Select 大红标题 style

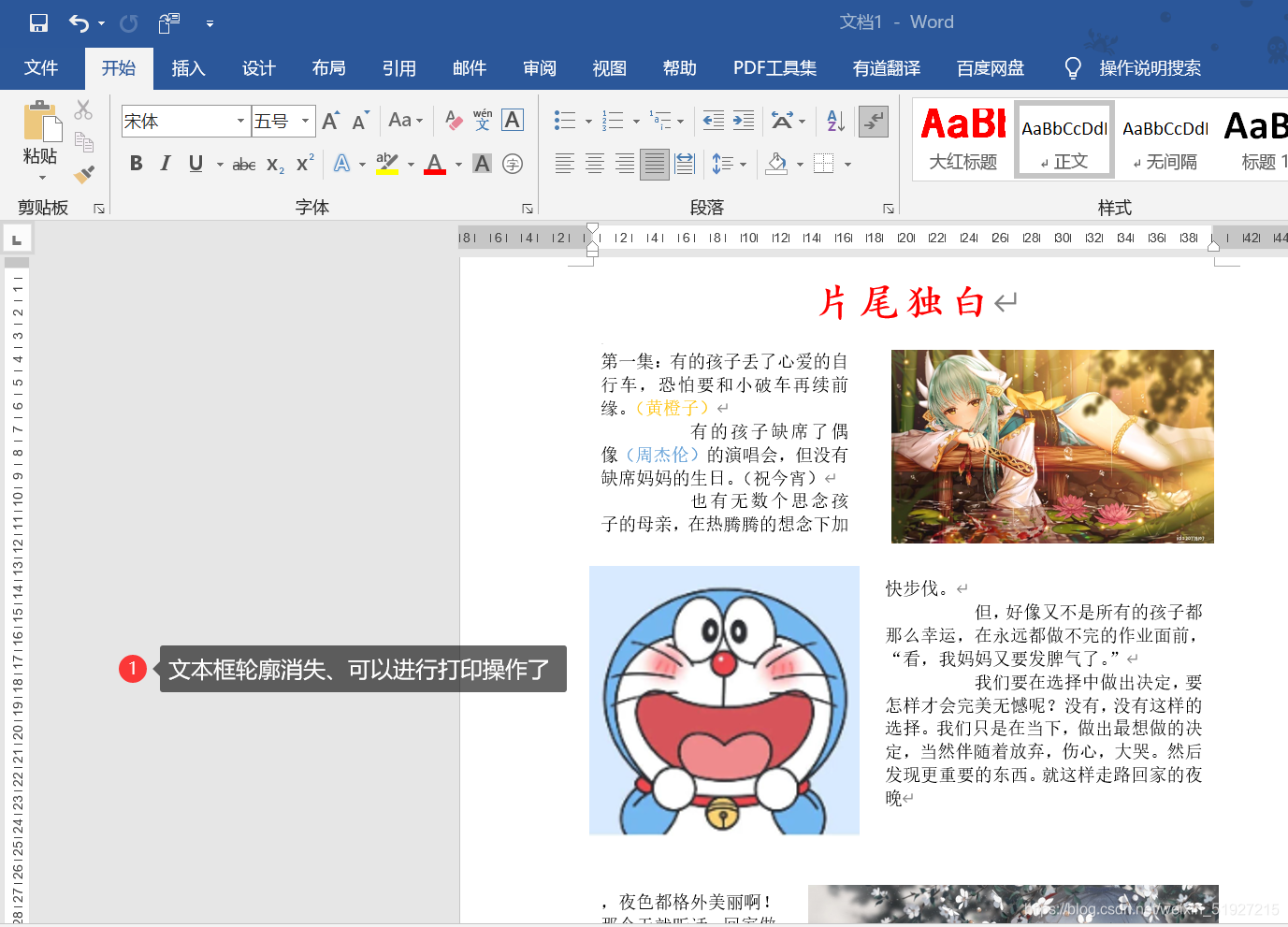click(x=963, y=138)
